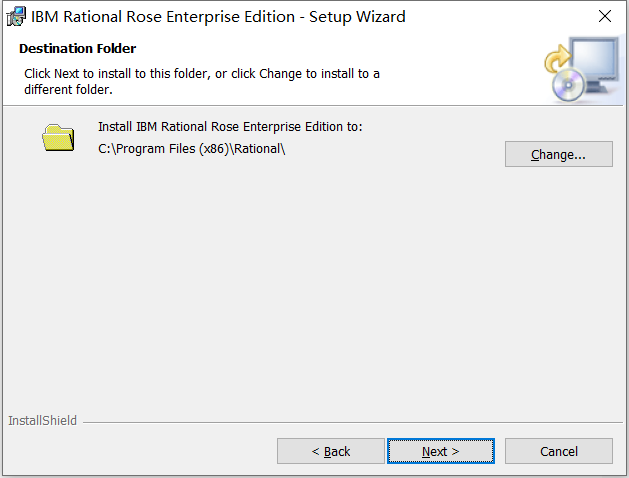Click the 'Click Next to install' instruction text
The height and width of the screenshot is (478, 629).
pyautogui.click(x=202, y=81)
